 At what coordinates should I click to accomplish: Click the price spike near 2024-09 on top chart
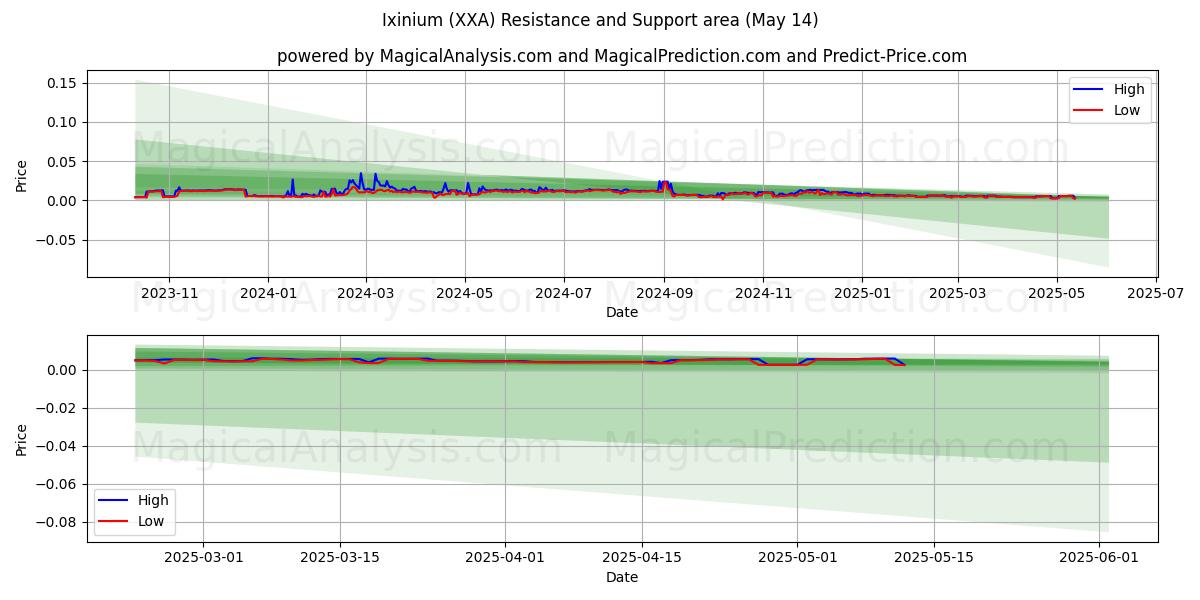[664, 186]
